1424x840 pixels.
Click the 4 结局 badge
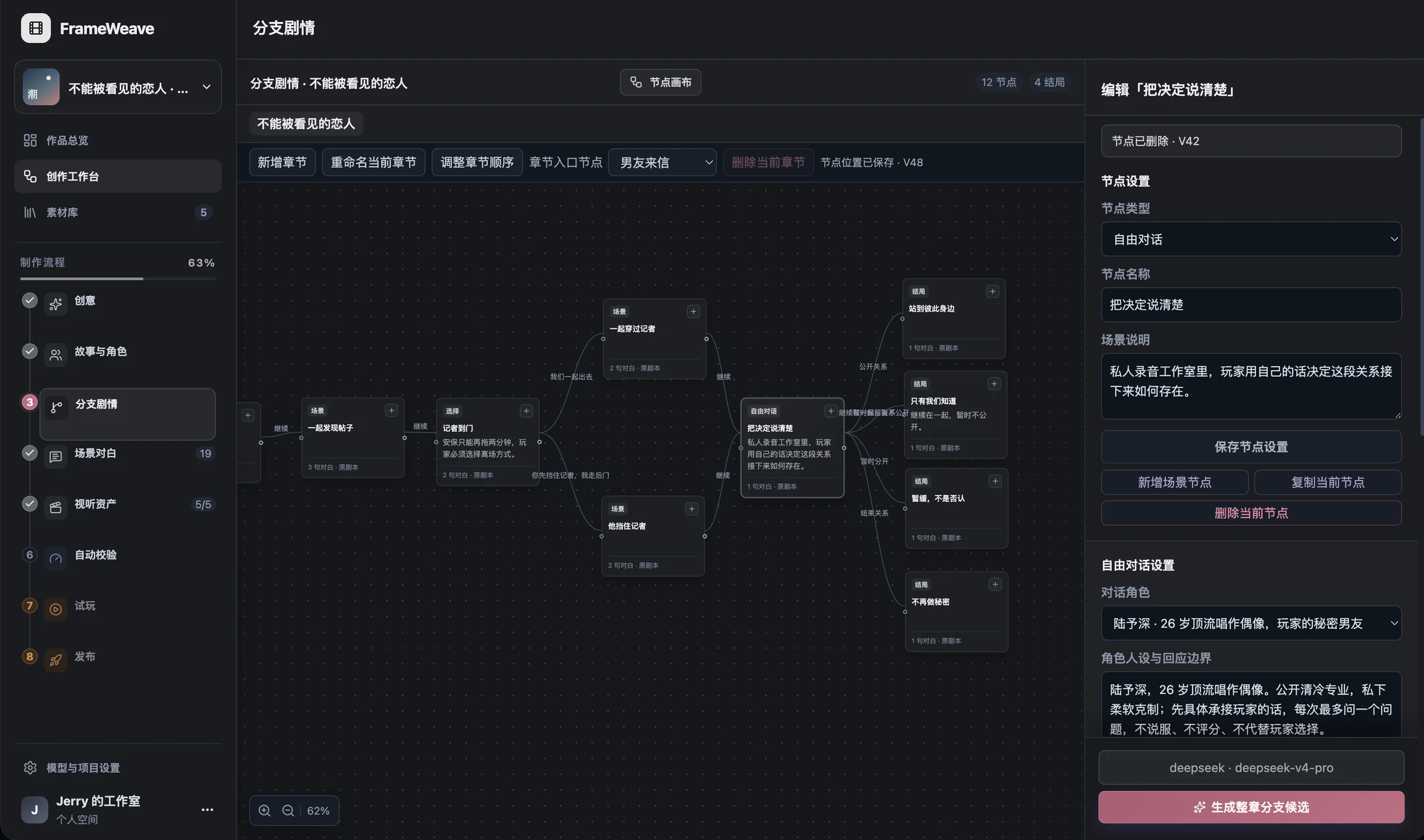(x=1049, y=82)
